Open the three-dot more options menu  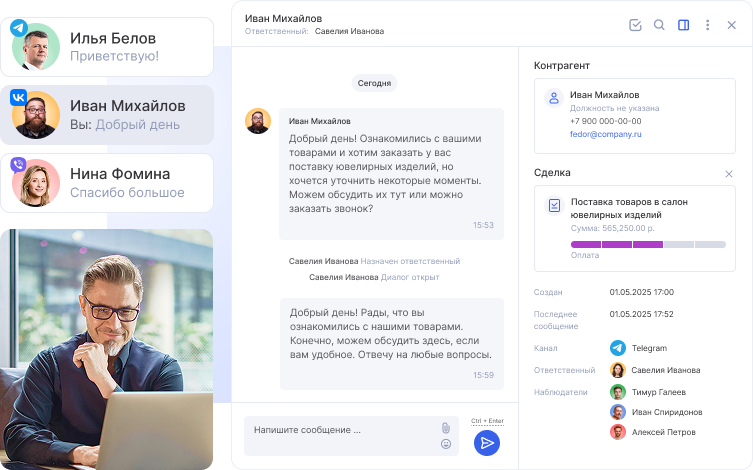coord(708,25)
